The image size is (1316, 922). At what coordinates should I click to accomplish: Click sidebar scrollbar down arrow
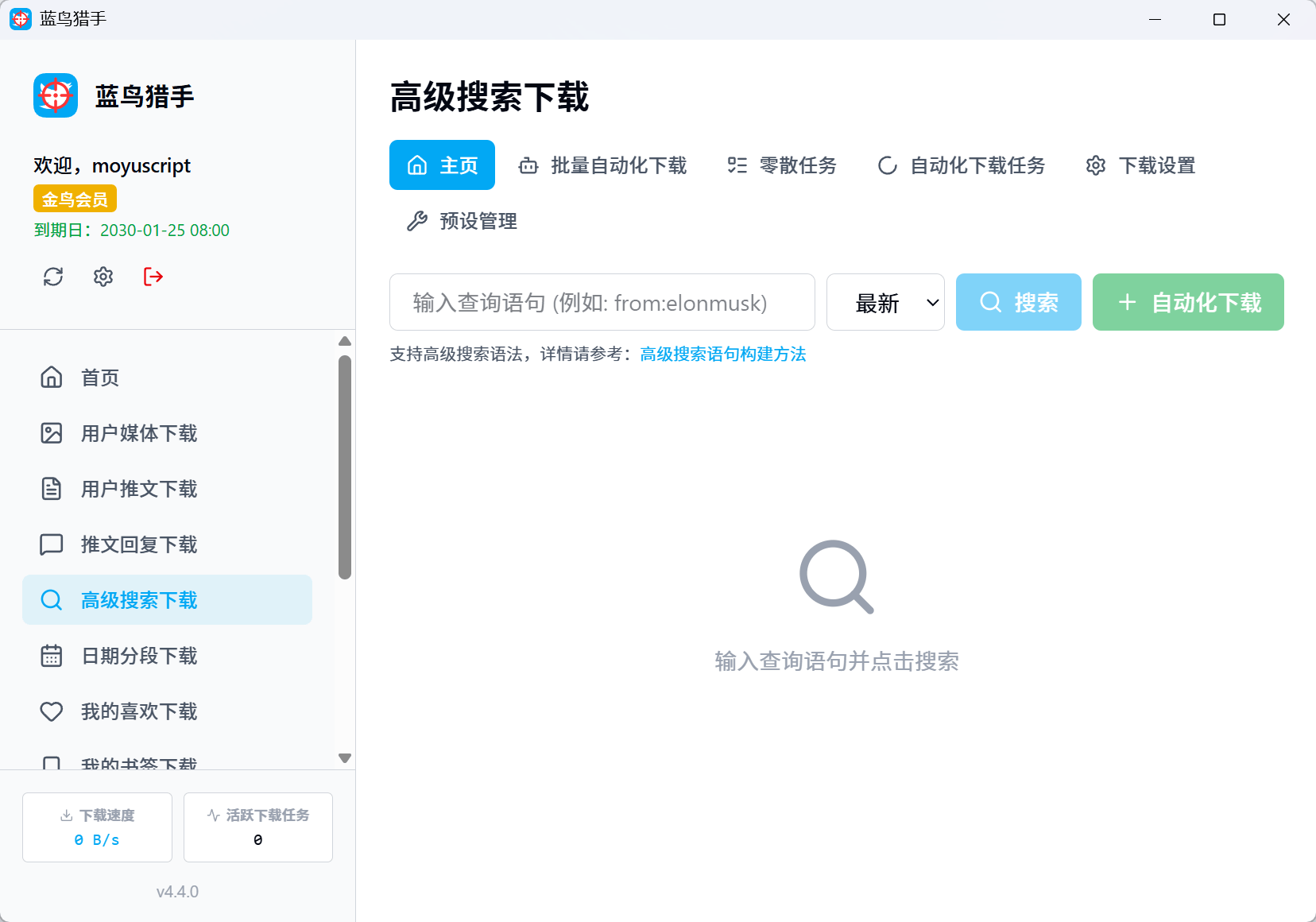click(x=345, y=758)
